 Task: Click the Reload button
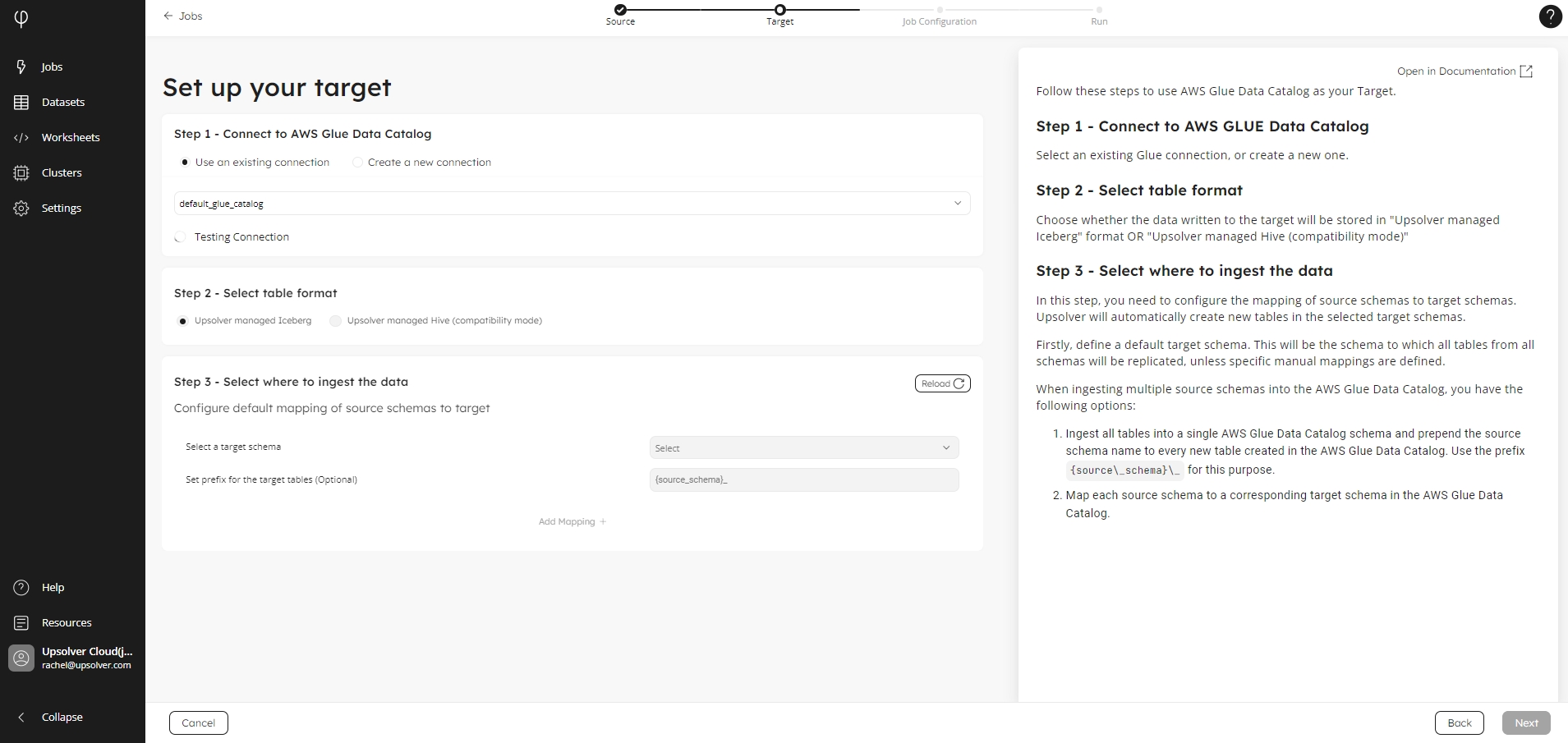click(942, 383)
